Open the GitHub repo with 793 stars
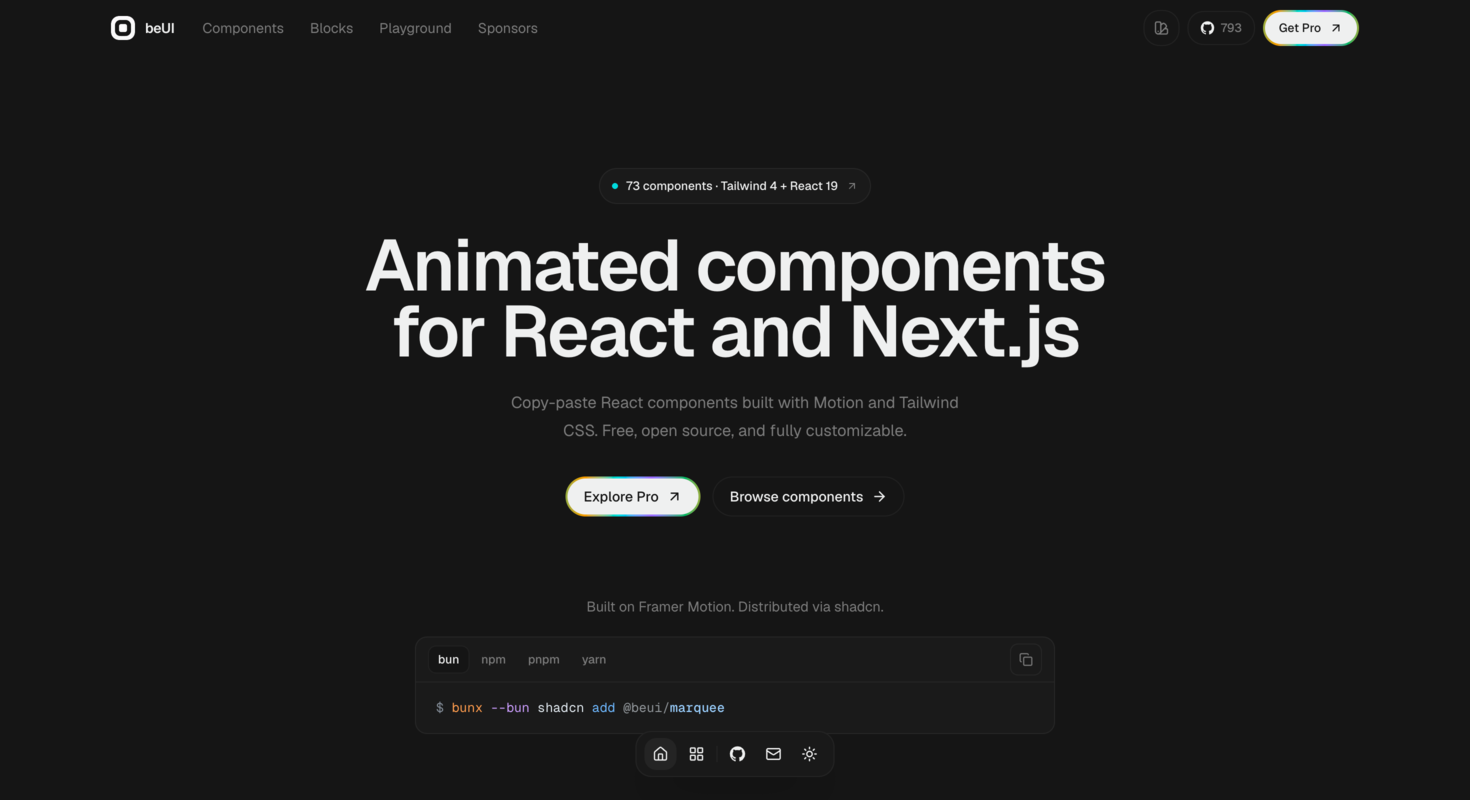 click(1221, 28)
